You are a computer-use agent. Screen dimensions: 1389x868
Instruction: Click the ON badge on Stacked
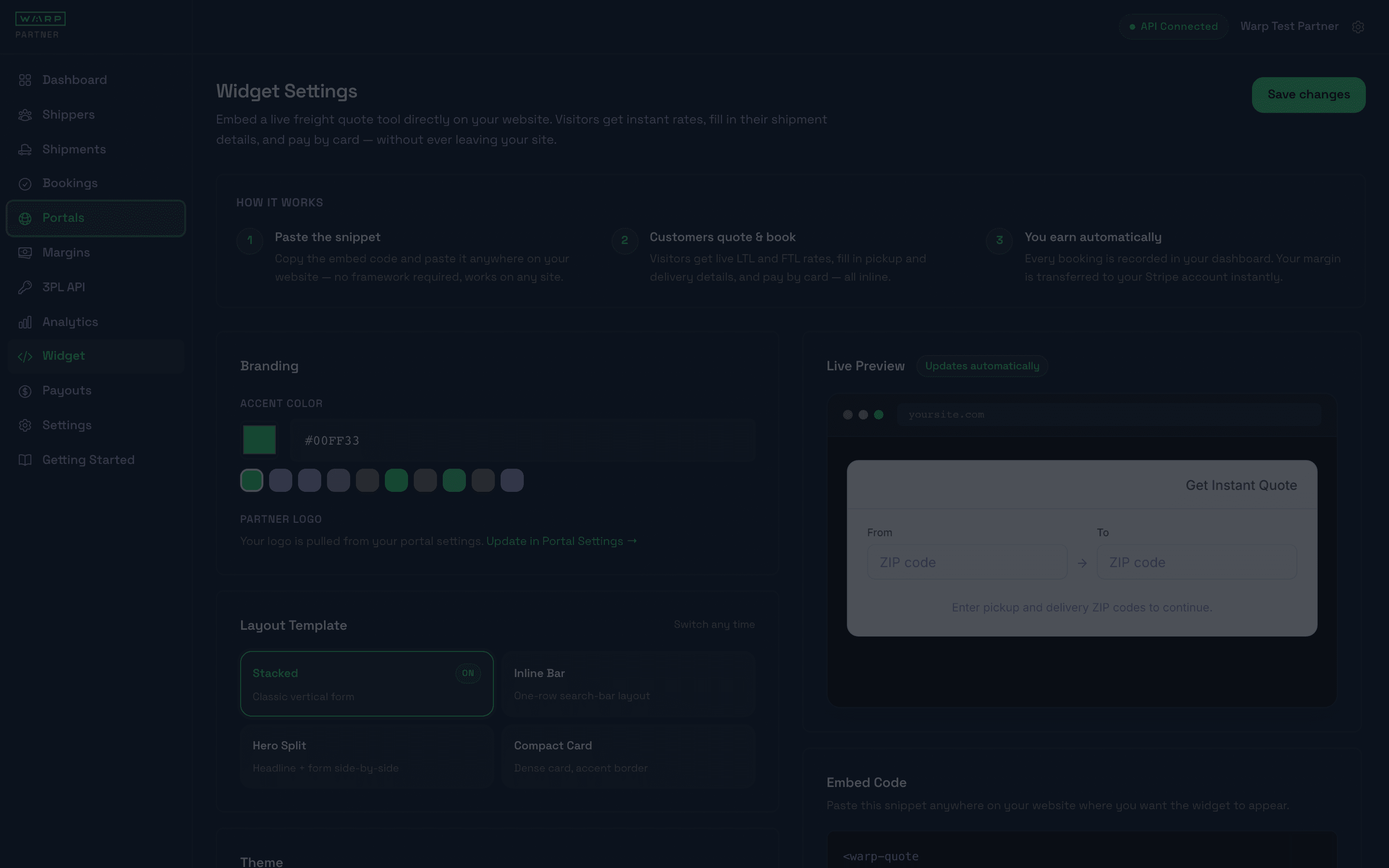pyautogui.click(x=468, y=673)
